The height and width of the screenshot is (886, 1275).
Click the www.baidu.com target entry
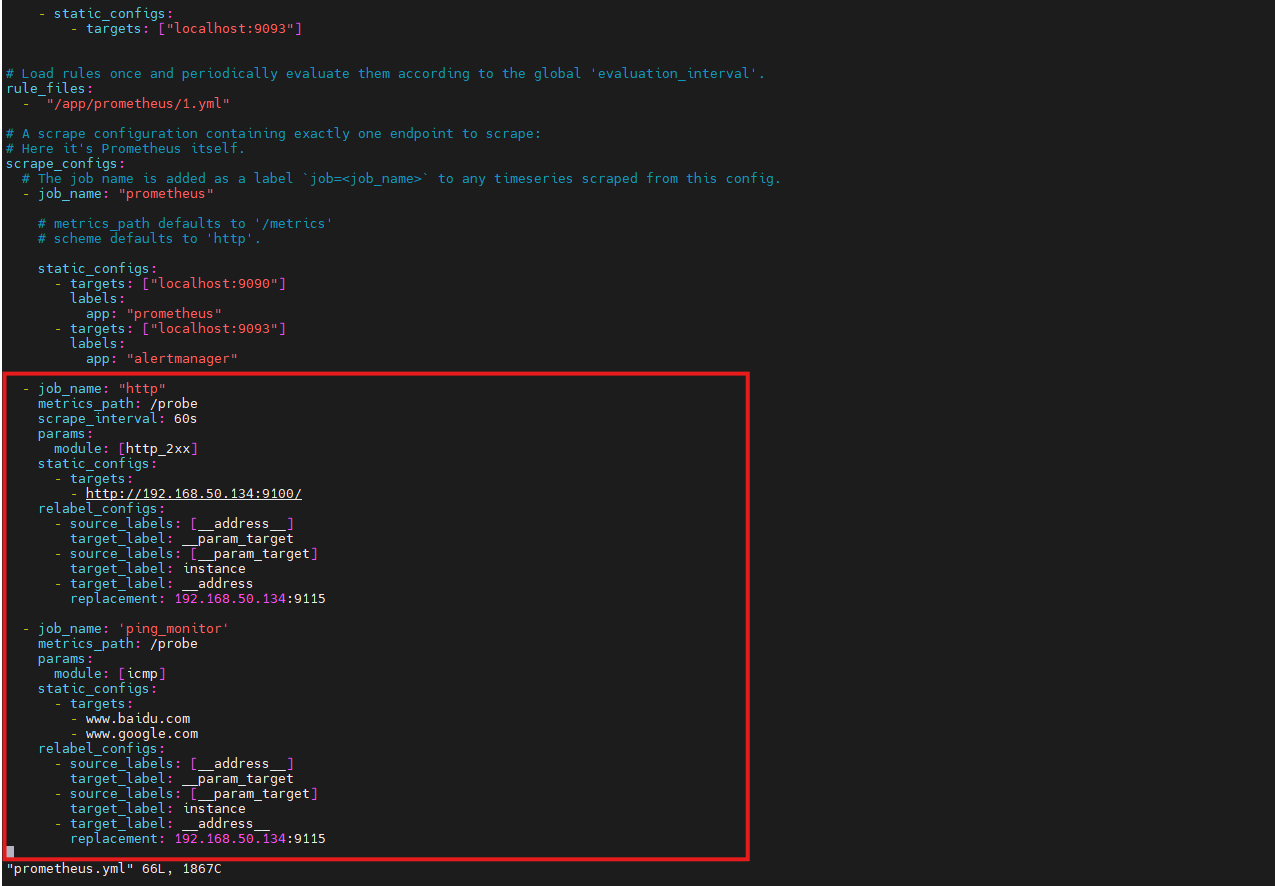tap(138, 718)
